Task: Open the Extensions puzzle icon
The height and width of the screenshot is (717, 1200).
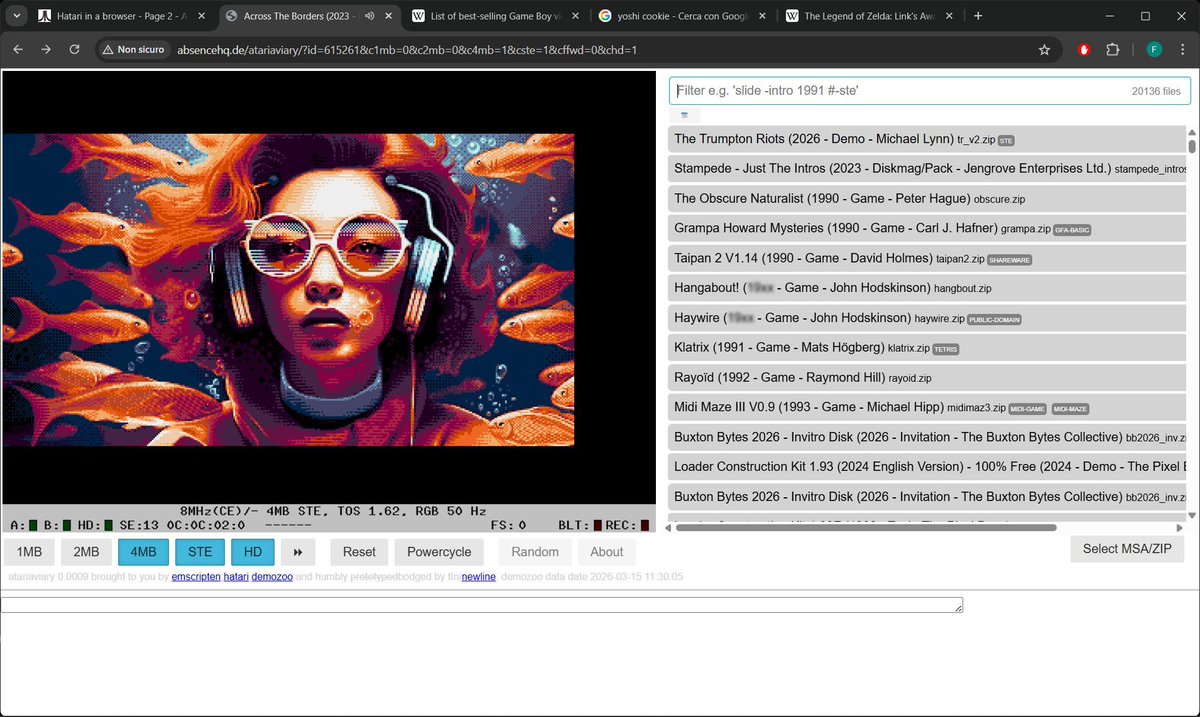Action: pos(1113,50)
